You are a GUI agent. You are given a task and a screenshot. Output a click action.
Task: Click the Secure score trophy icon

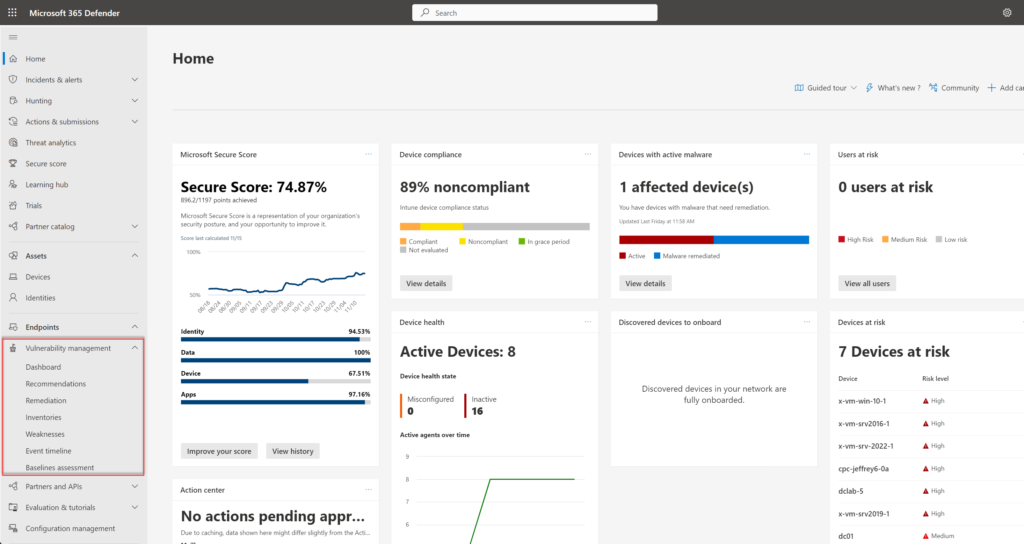tap(13, 163)
